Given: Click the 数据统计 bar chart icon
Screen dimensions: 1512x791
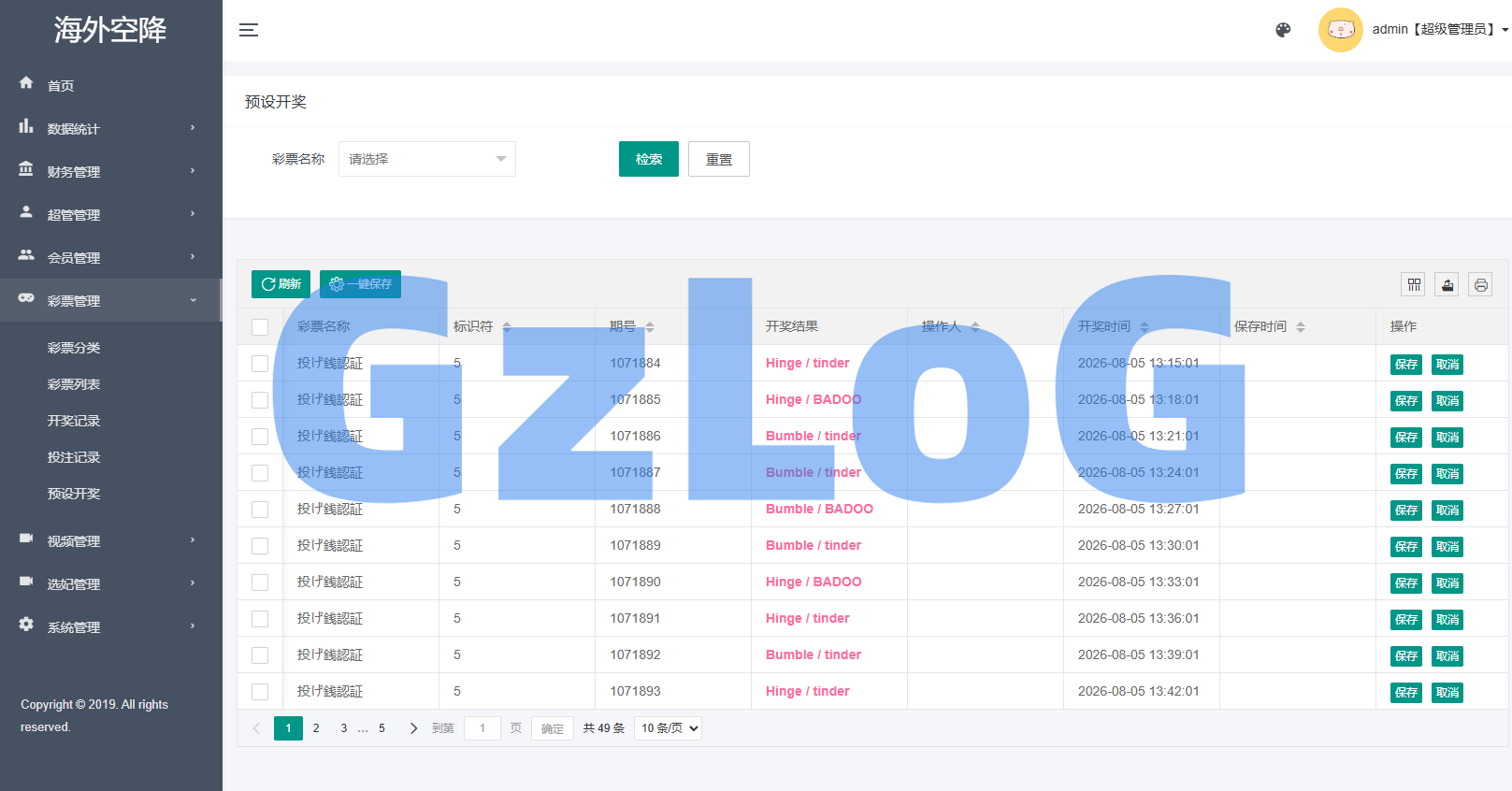Looking at the screenshot, I should tap(26, 126).
